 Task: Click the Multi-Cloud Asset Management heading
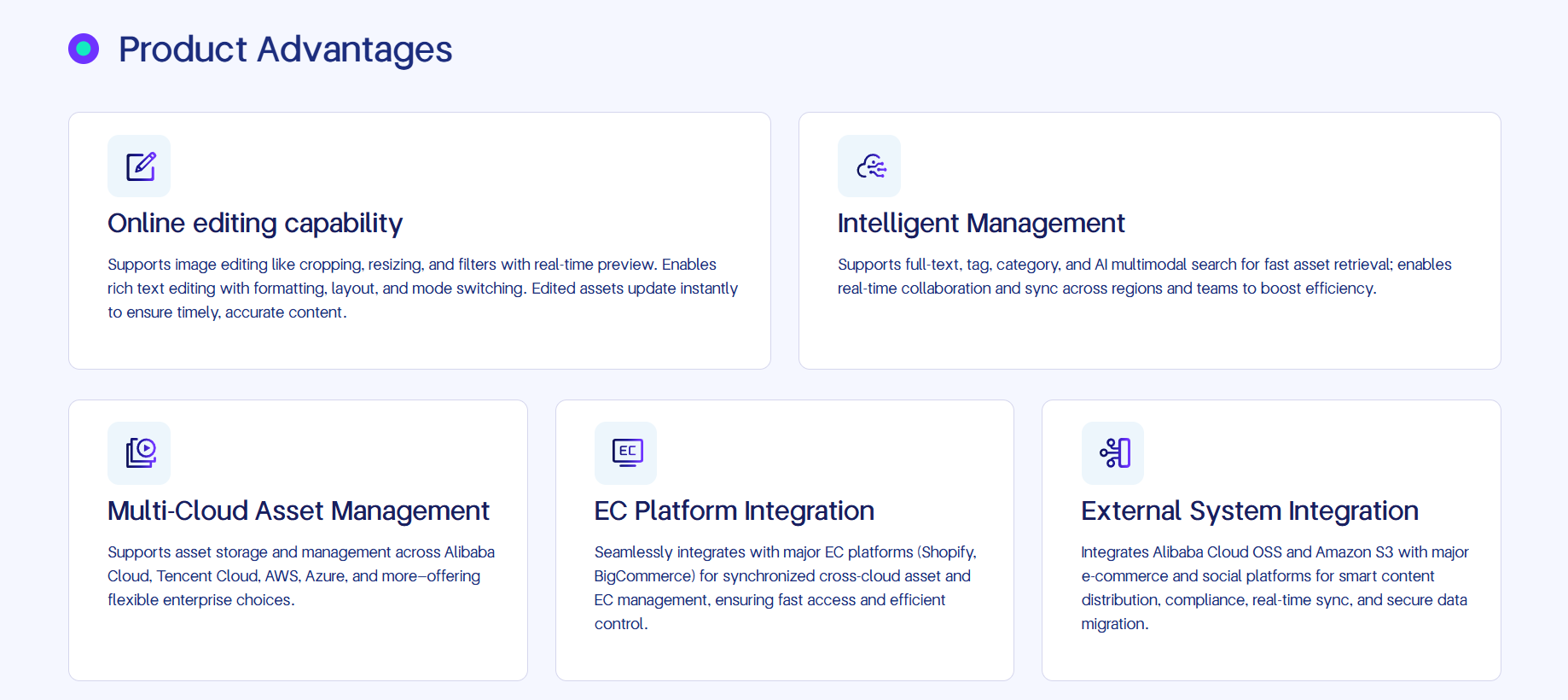coord(298,510)
